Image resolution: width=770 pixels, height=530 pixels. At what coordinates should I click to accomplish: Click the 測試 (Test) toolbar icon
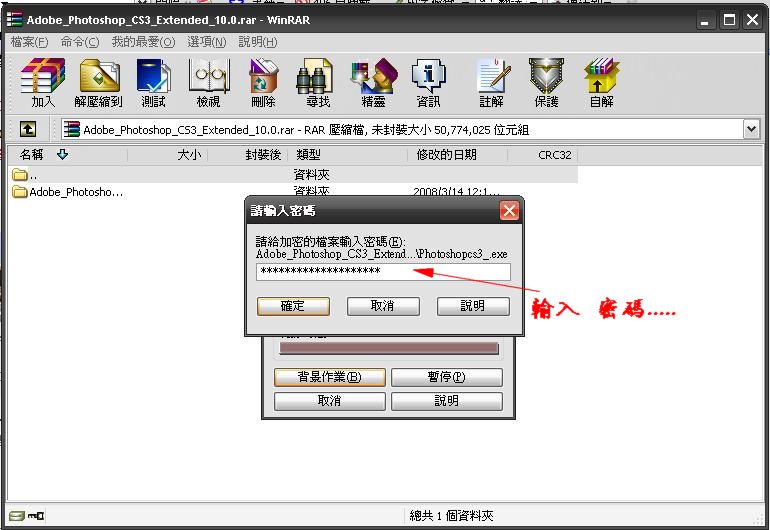click(x=153, y=83)
